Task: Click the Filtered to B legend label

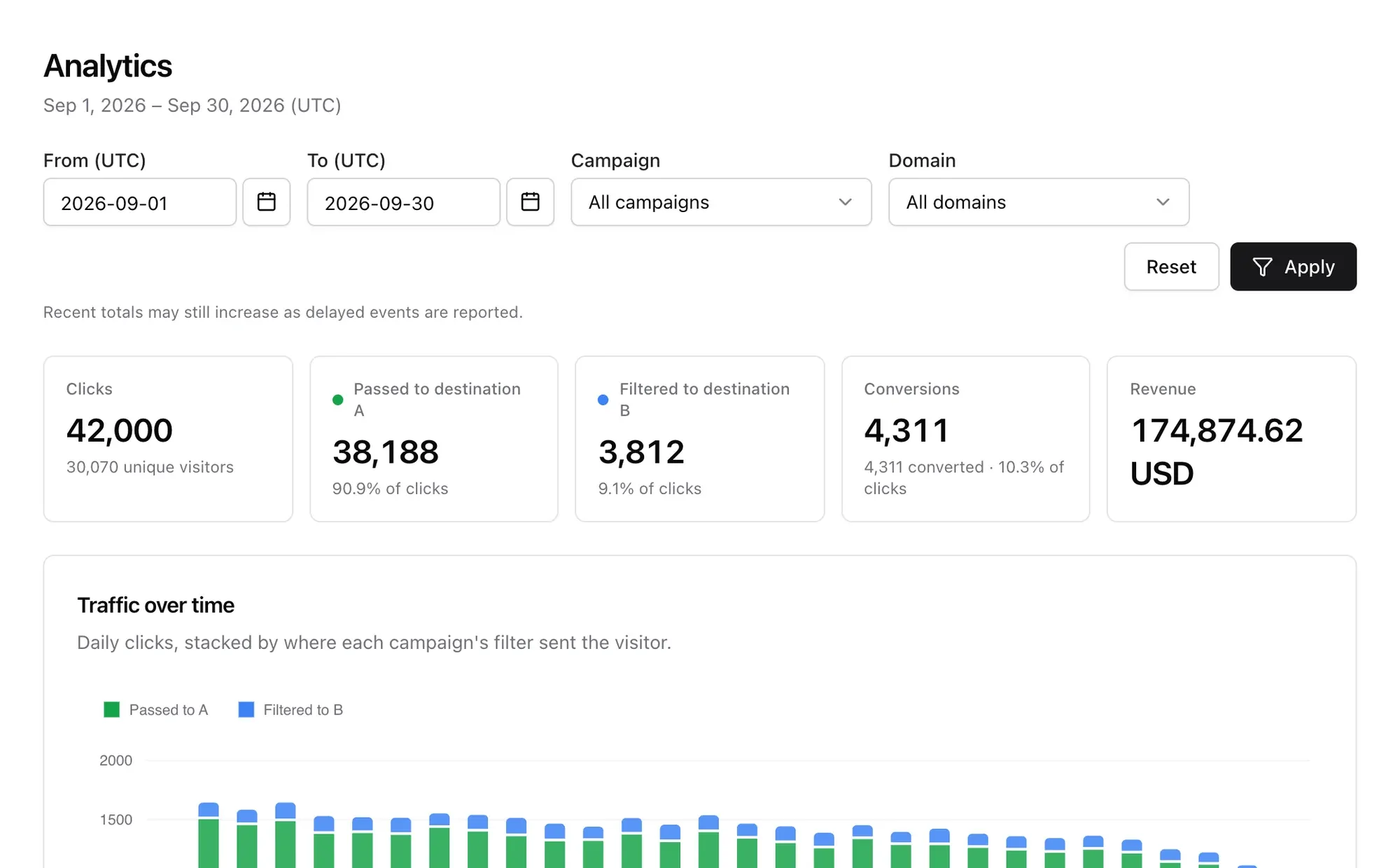Action: (303, 710)
